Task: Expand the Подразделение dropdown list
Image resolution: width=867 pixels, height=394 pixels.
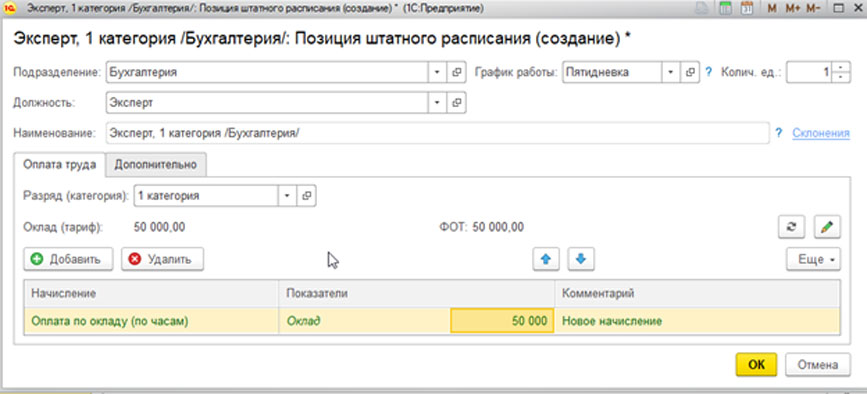Action: pyautogui.click(x=437, y=72)
